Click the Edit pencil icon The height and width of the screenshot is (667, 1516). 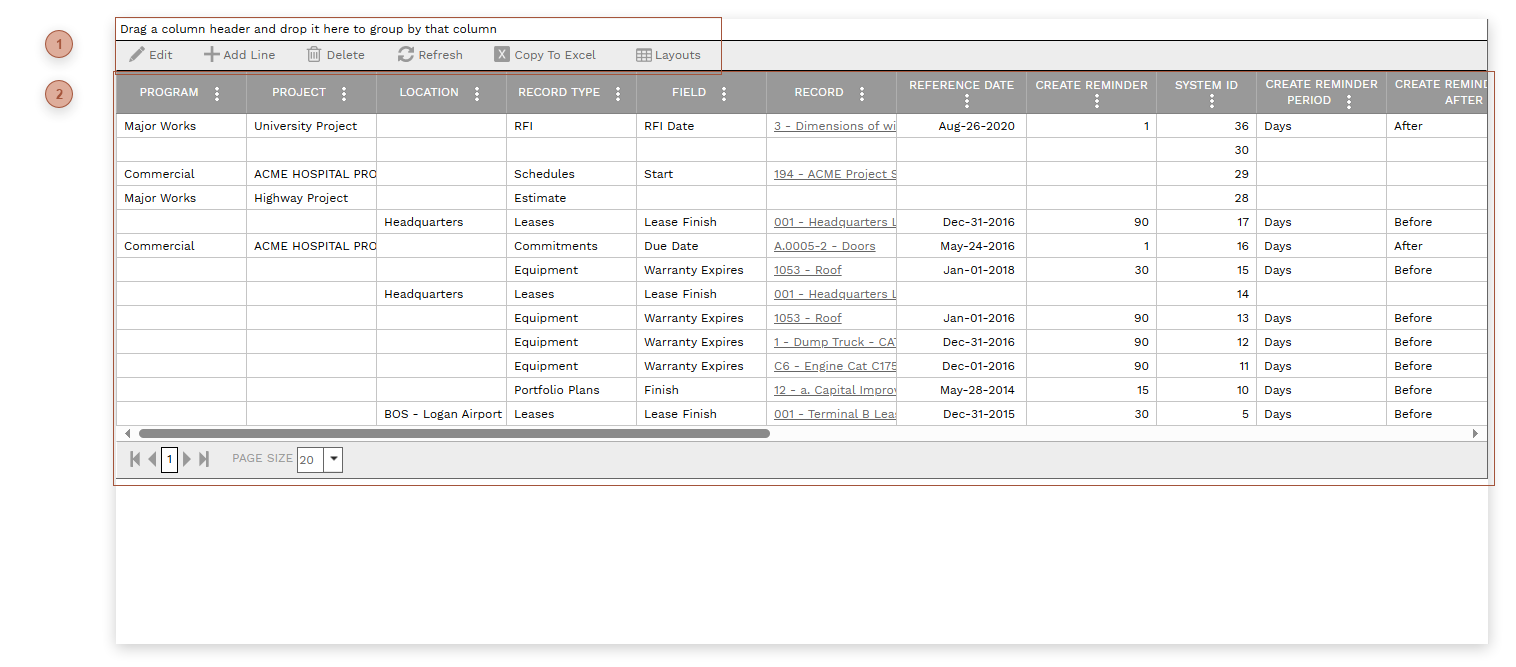tap(137, 55)
